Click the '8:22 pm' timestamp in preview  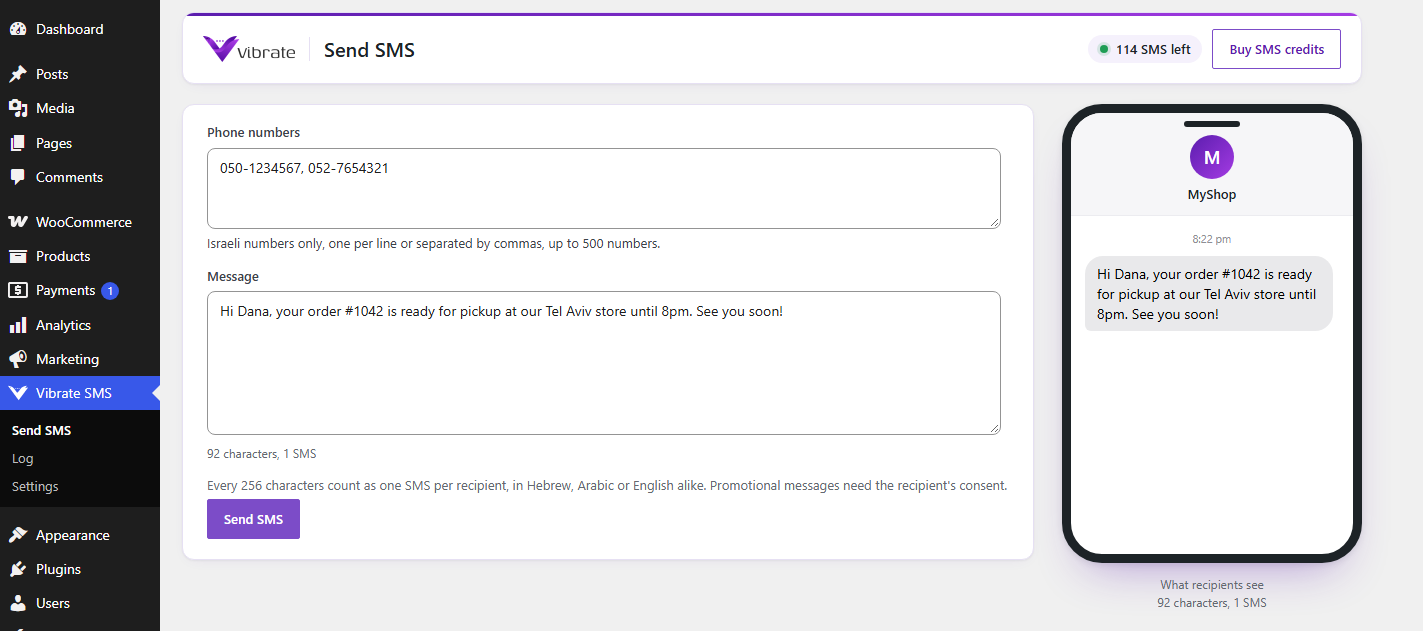(1212, 239)
